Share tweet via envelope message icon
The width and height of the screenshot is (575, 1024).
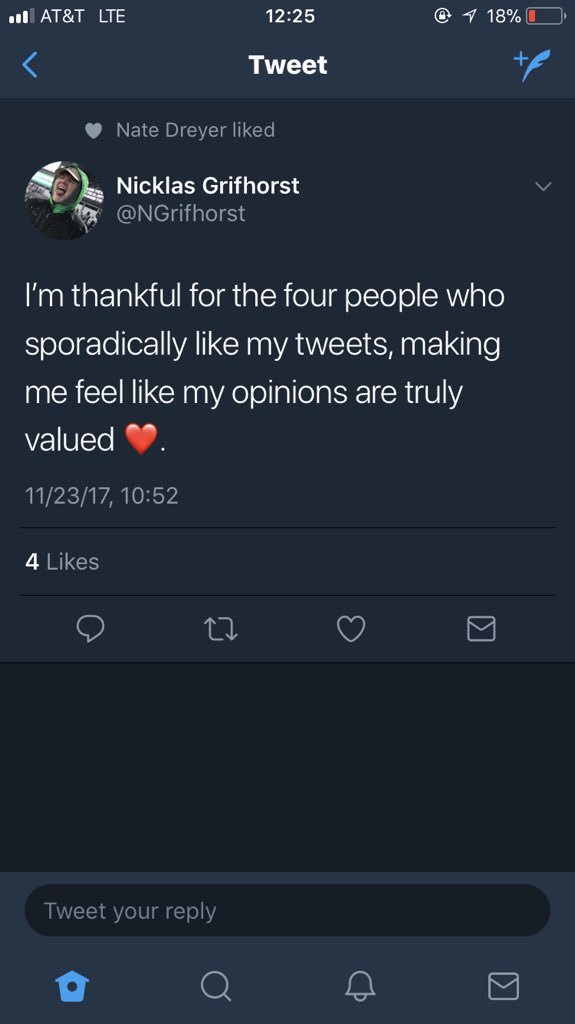click(x=482, y=629)
